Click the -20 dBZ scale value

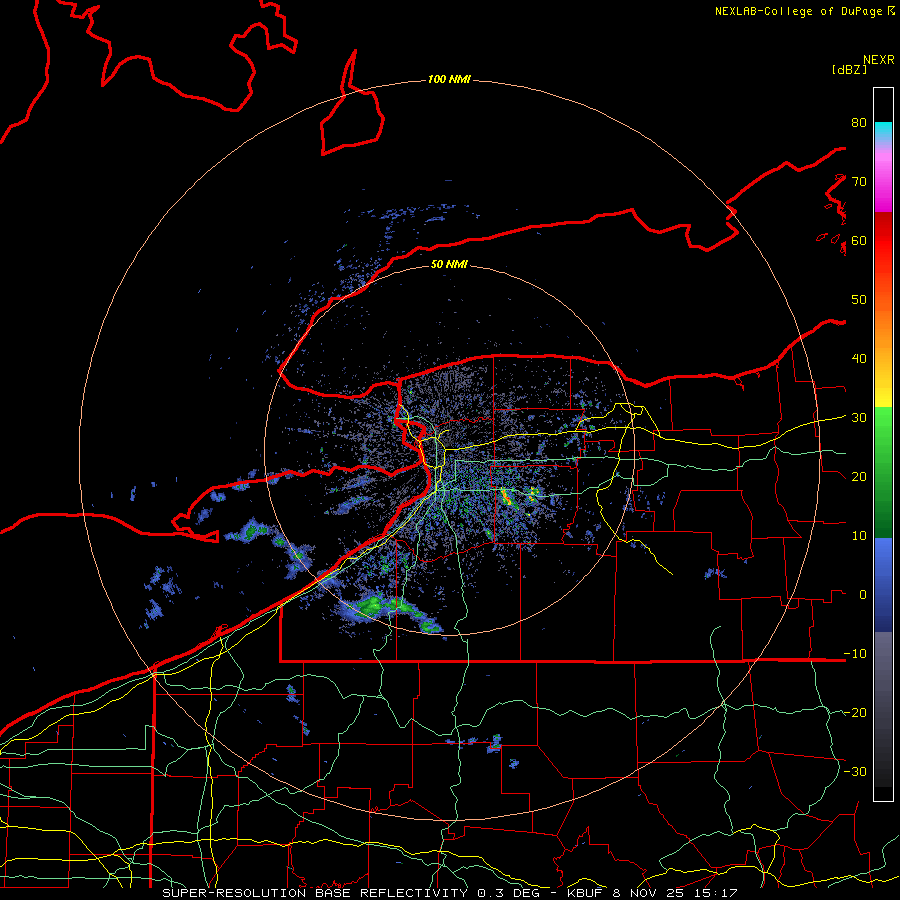(x=855, y=713)
